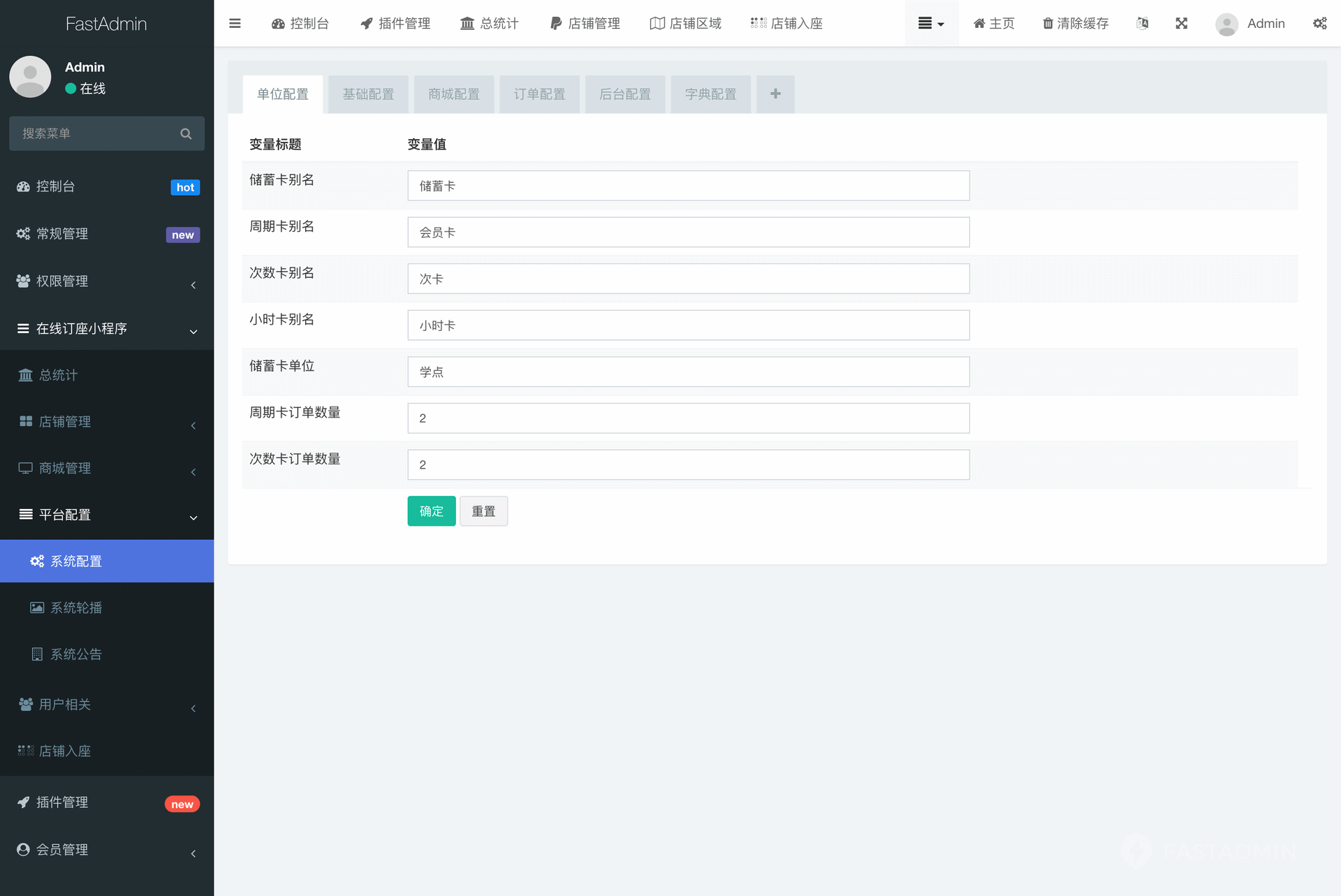Open the settings gears icon at top right
Image resolution: width=1341 pixels, height=896 pixels.
1319,23
